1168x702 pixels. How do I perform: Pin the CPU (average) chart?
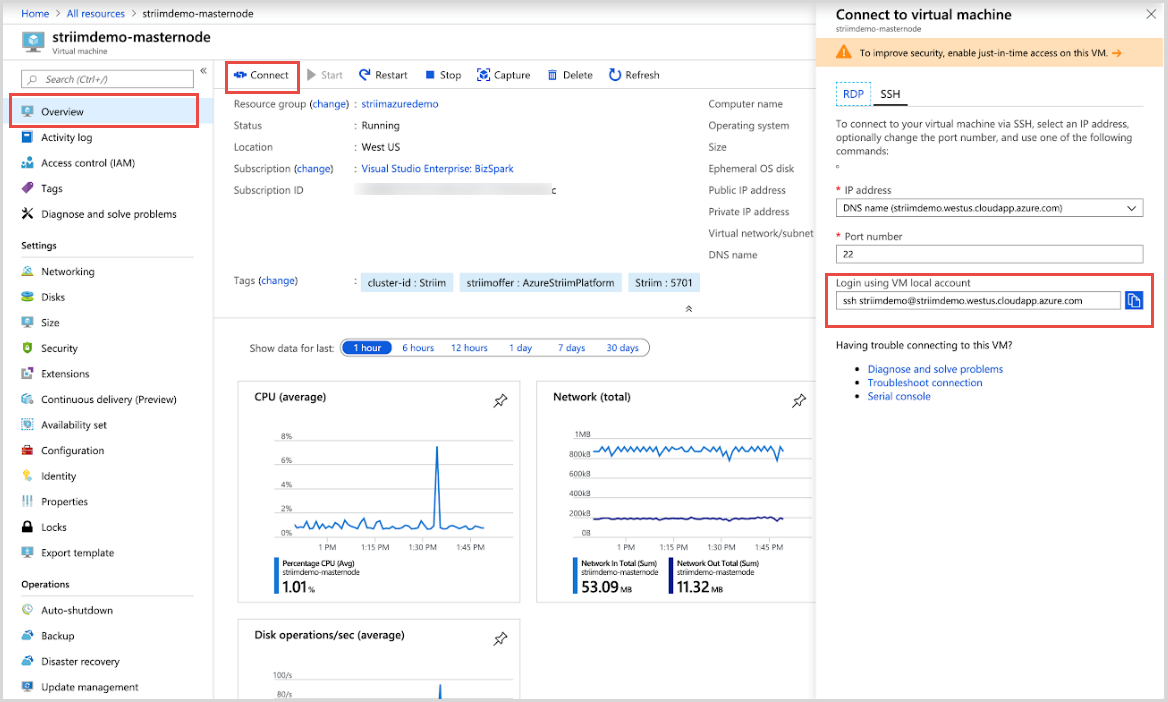point(501,400)
